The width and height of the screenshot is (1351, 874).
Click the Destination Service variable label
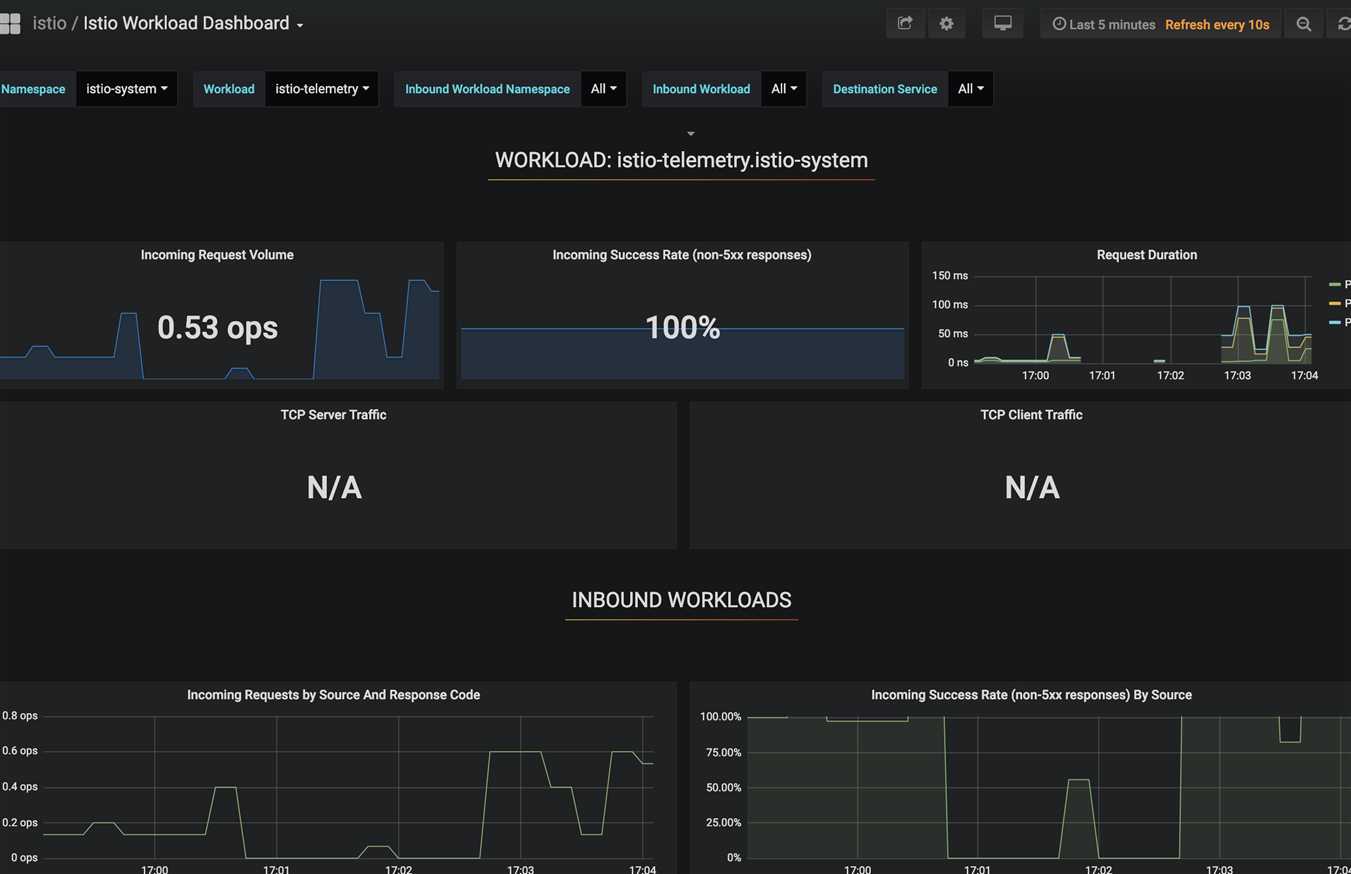coord(885,89)
